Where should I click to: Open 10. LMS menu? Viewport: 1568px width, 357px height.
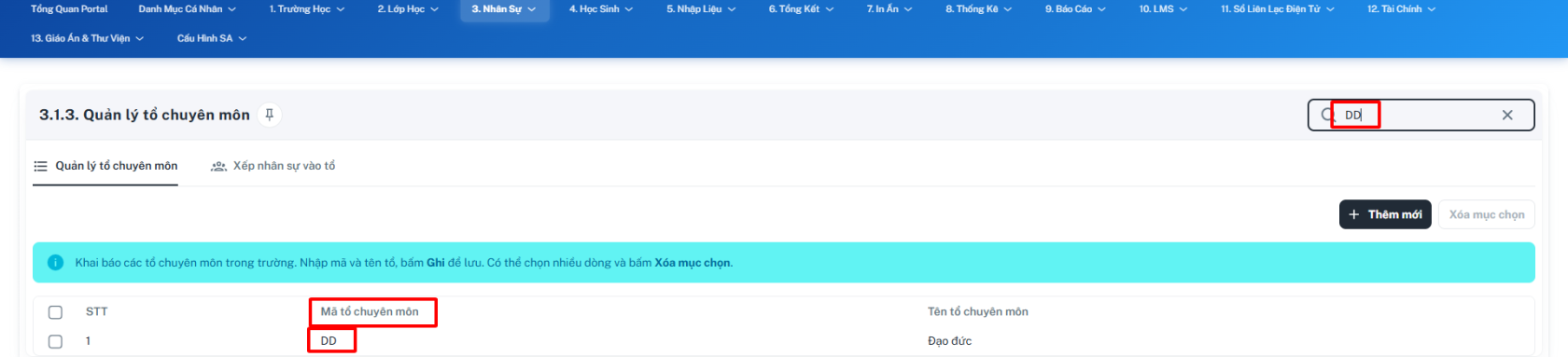click(x=1163, y=9)
